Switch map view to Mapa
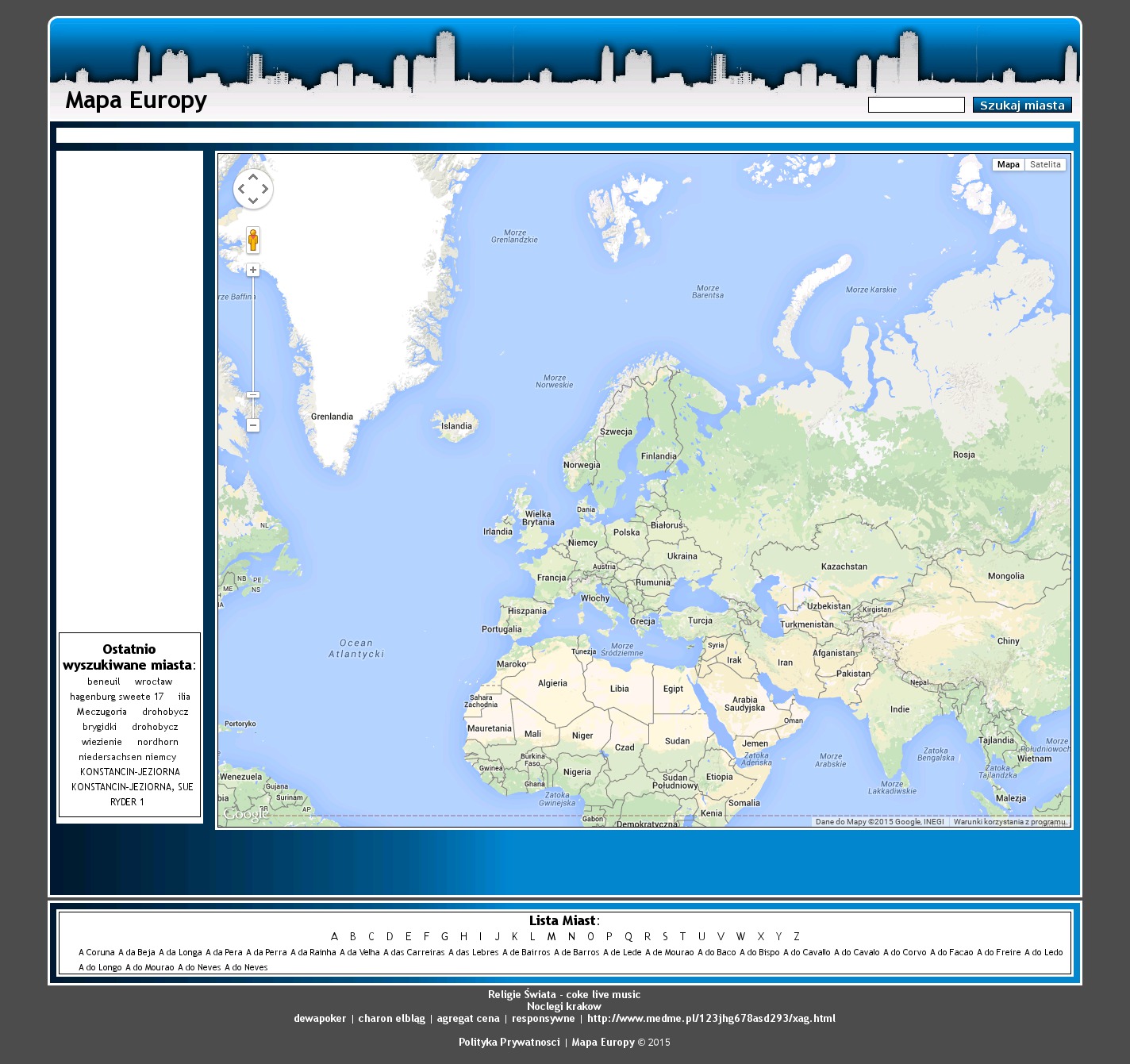The width and height of the screenshot is (1130, 1064). pos(1008,165)
